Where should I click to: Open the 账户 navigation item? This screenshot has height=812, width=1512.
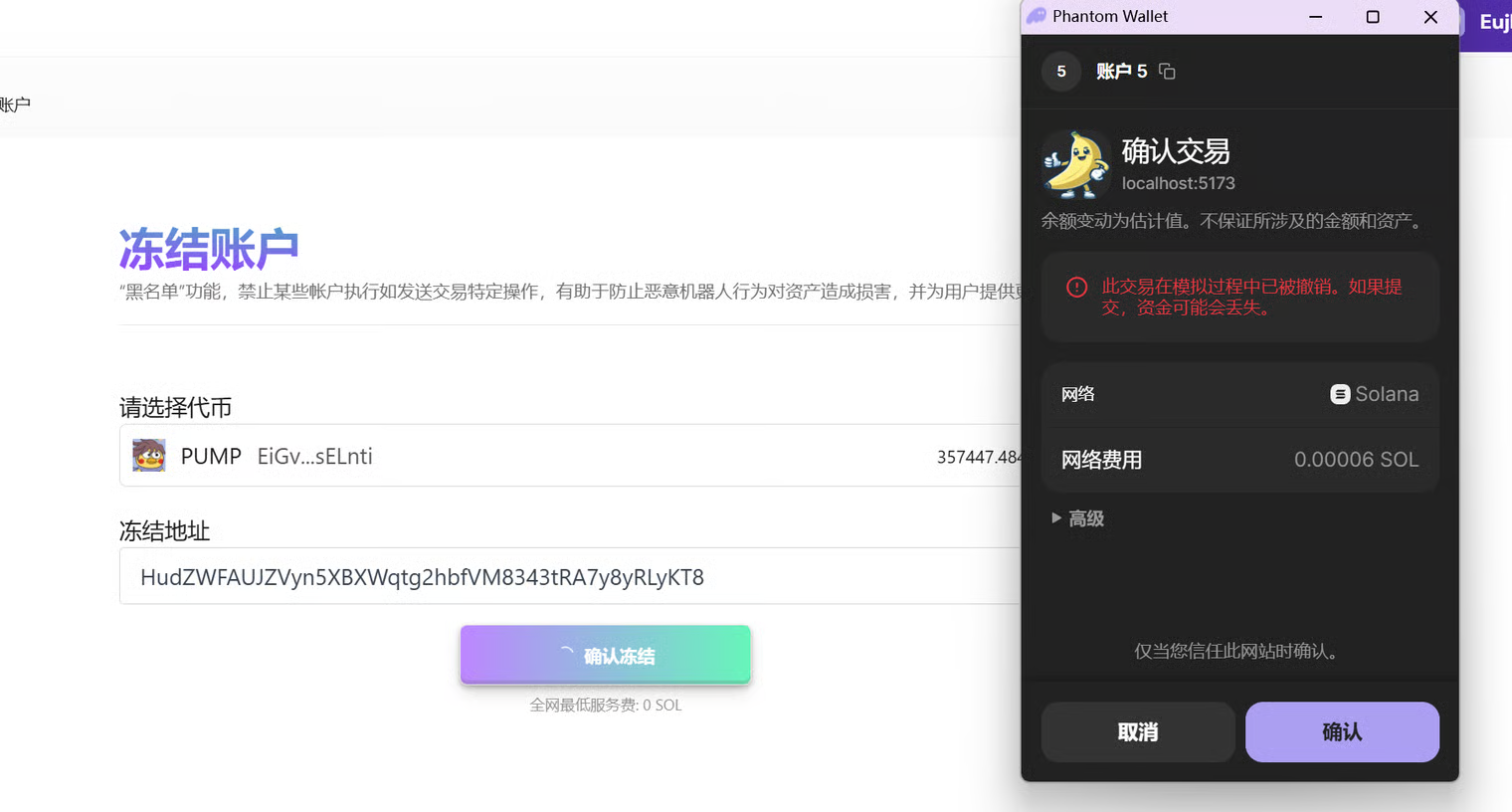[15, 104]
